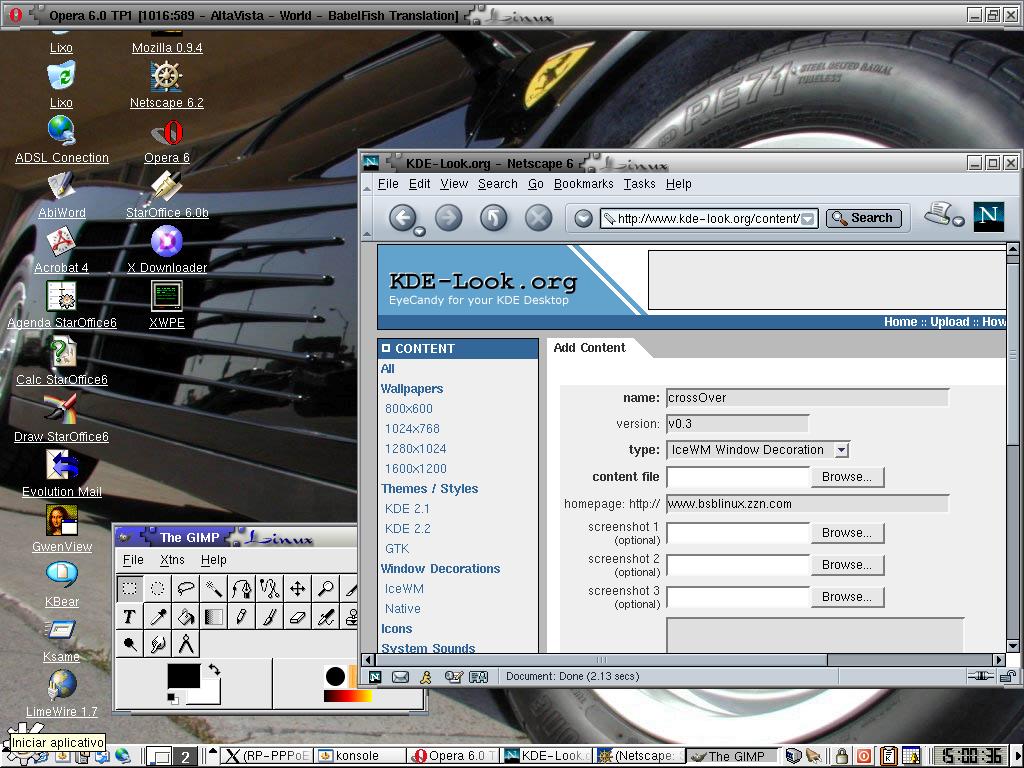Image resolution: width=1024 pixels, height=768 pixels.
Task: Click the Netscape Search button
Action: click(x=863, y=218)
